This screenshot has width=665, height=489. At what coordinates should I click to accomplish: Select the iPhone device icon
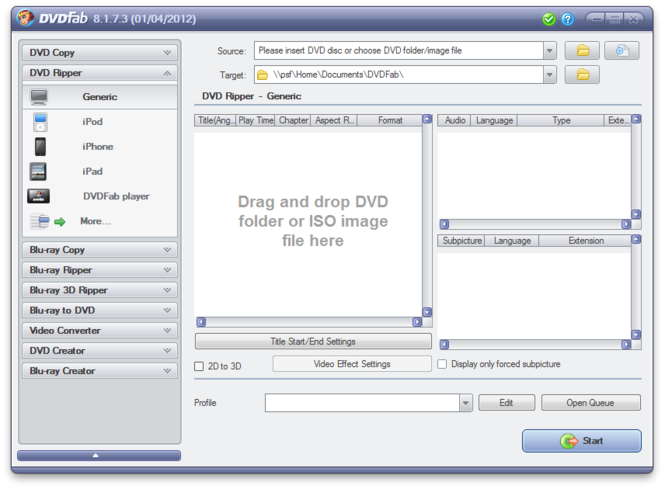point(40,147)
